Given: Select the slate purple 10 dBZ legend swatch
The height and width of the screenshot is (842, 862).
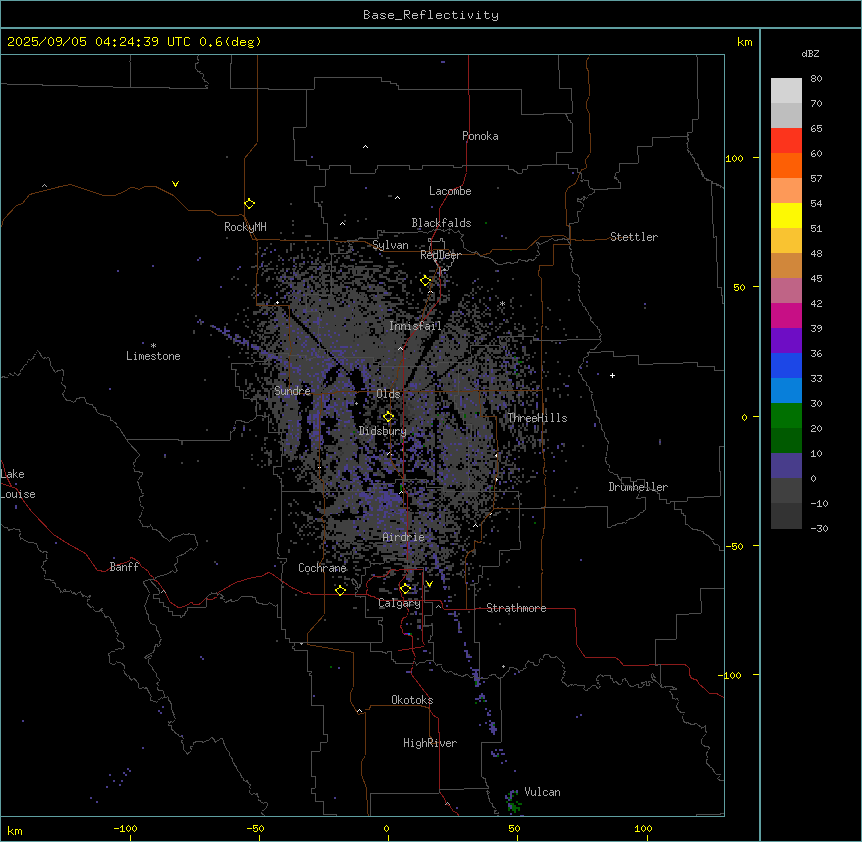Looking at the screenshot, I should click(786, 466).
